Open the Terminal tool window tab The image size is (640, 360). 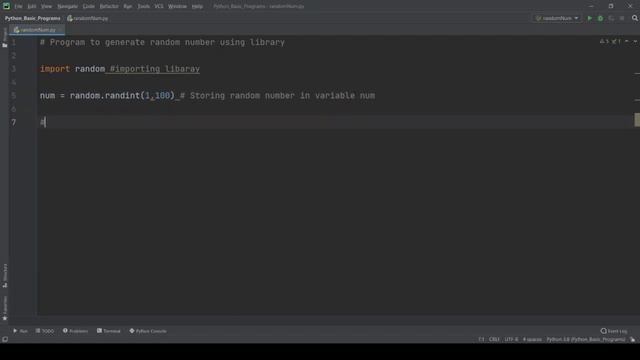tap(109, 331)
